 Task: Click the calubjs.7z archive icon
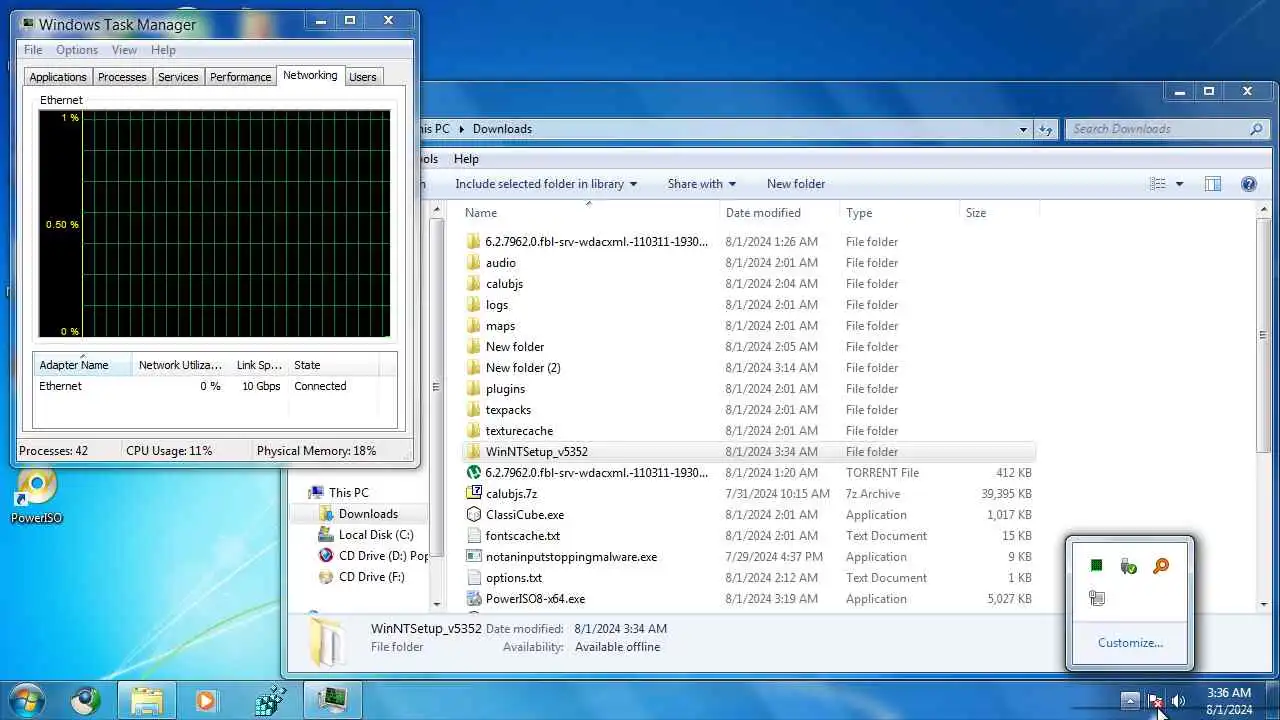tap(474, 494)
